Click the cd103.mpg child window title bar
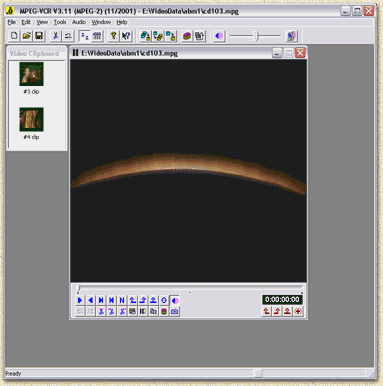The width and height of the screenshot is (383, 386). [x=188, y=53]
